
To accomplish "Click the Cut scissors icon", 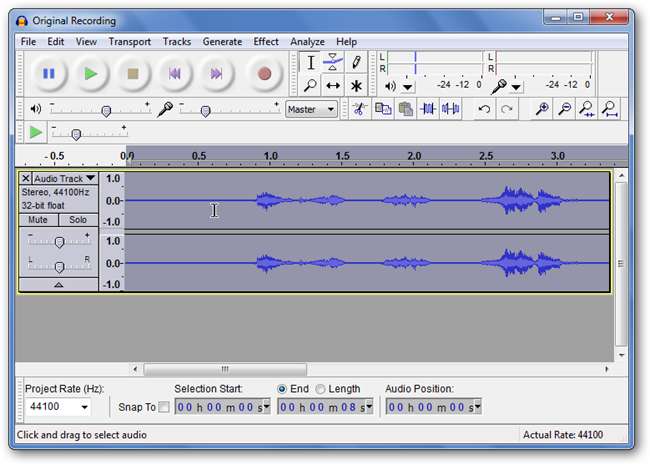I will (x=359, y=109).
